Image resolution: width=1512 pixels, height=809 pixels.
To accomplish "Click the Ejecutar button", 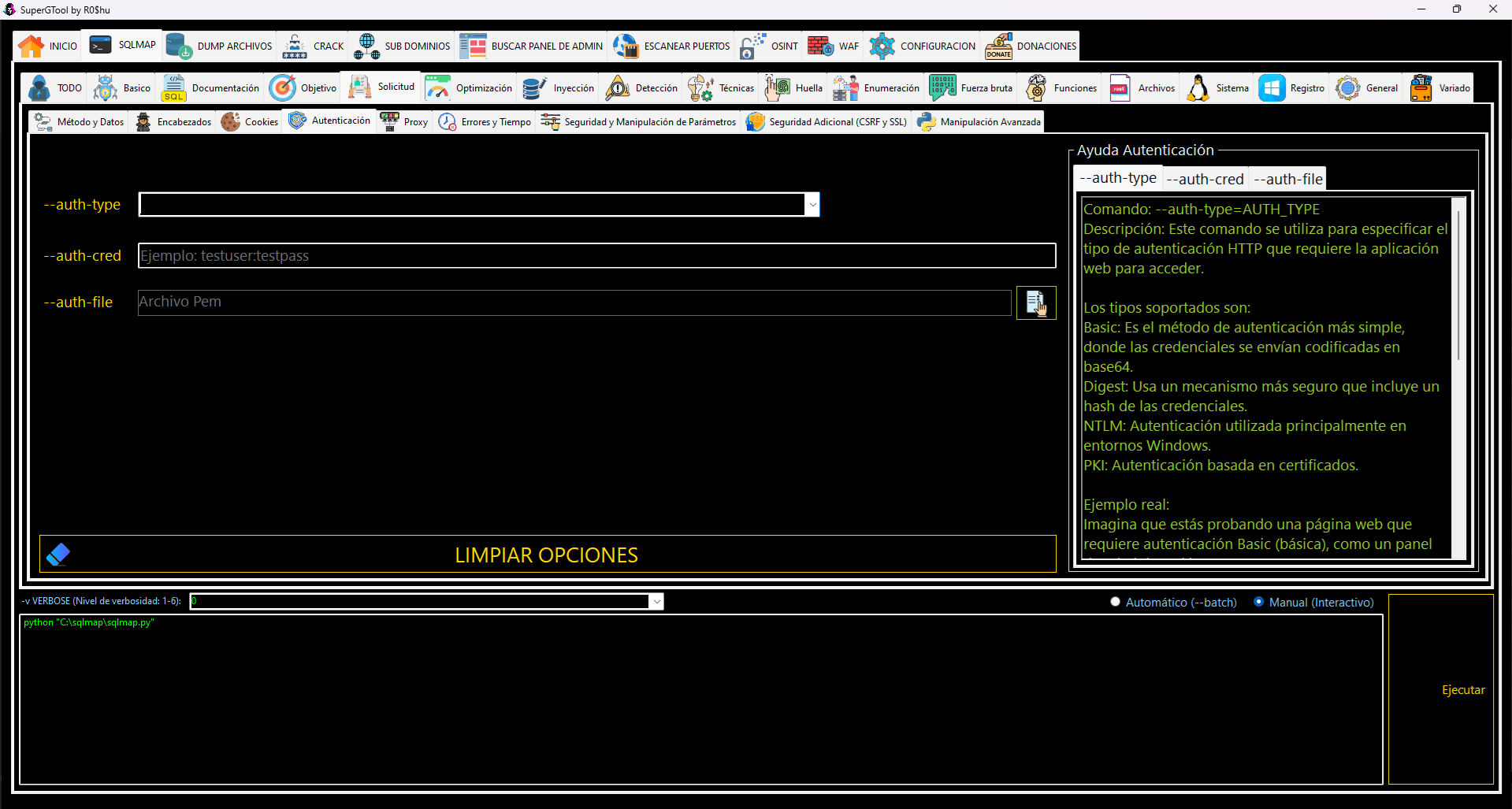I will [x=1441, y=689].
